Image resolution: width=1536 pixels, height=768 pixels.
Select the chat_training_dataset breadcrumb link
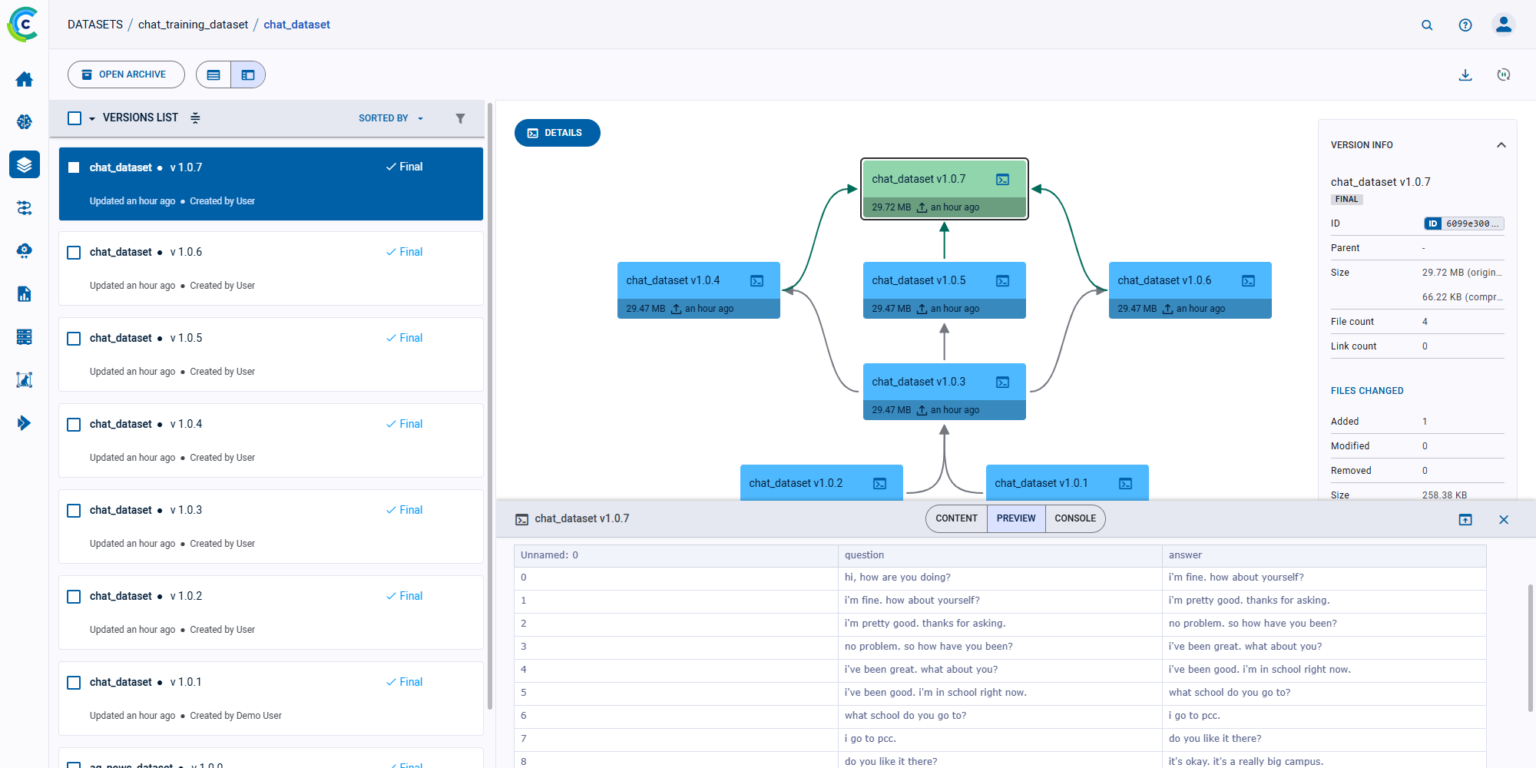tap(193, 24)
